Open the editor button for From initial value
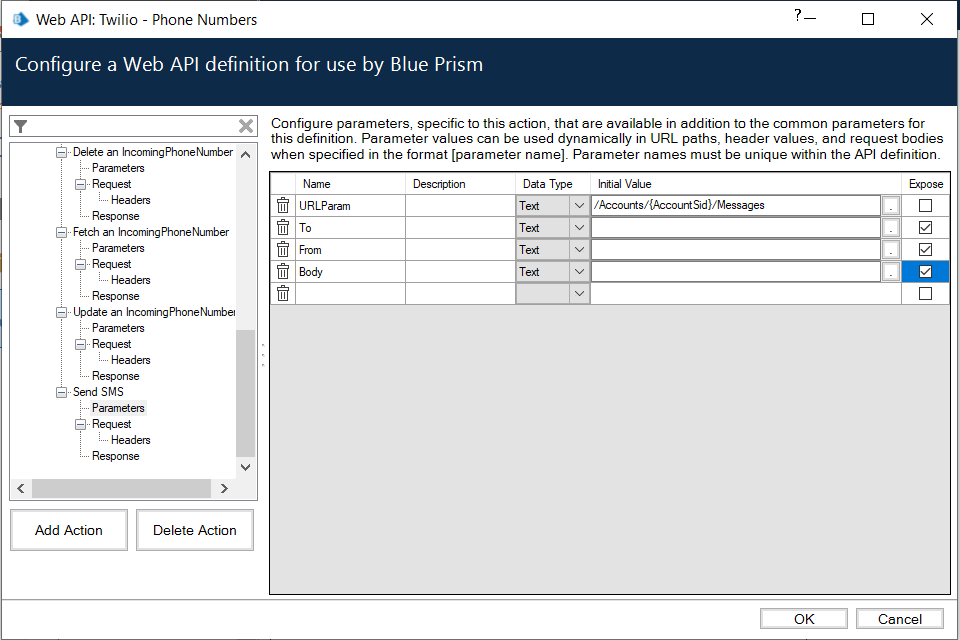The height and width of the screenshot is (640, 960). (x=891, y=250)
